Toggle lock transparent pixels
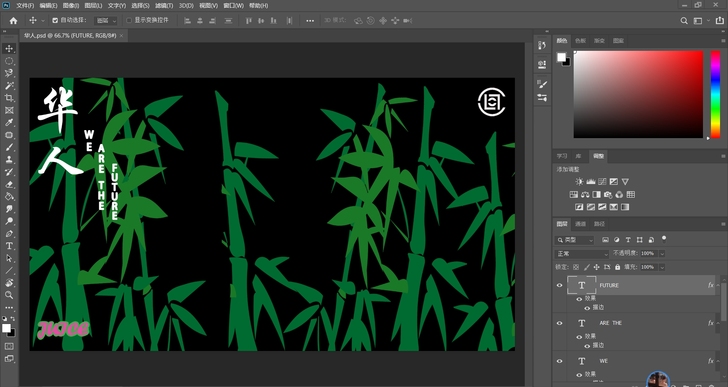The width and height of the screenshot is (728, 387). [576, 267]
